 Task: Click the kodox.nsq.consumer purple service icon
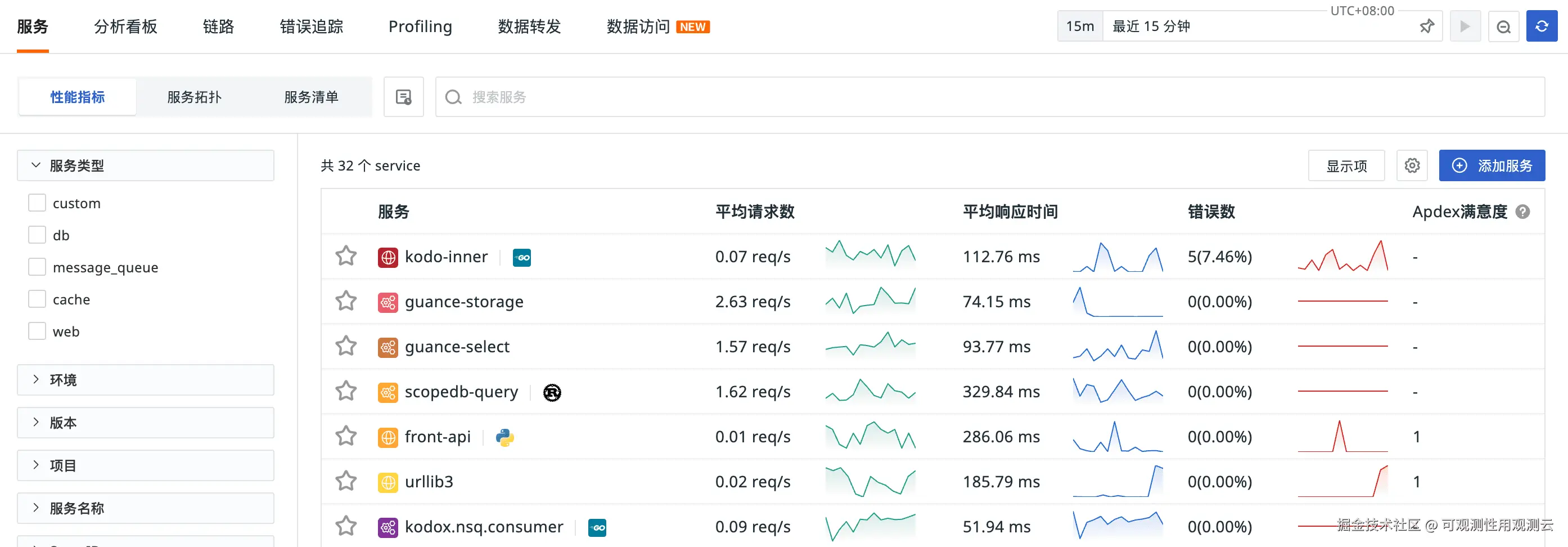point(388,527)
